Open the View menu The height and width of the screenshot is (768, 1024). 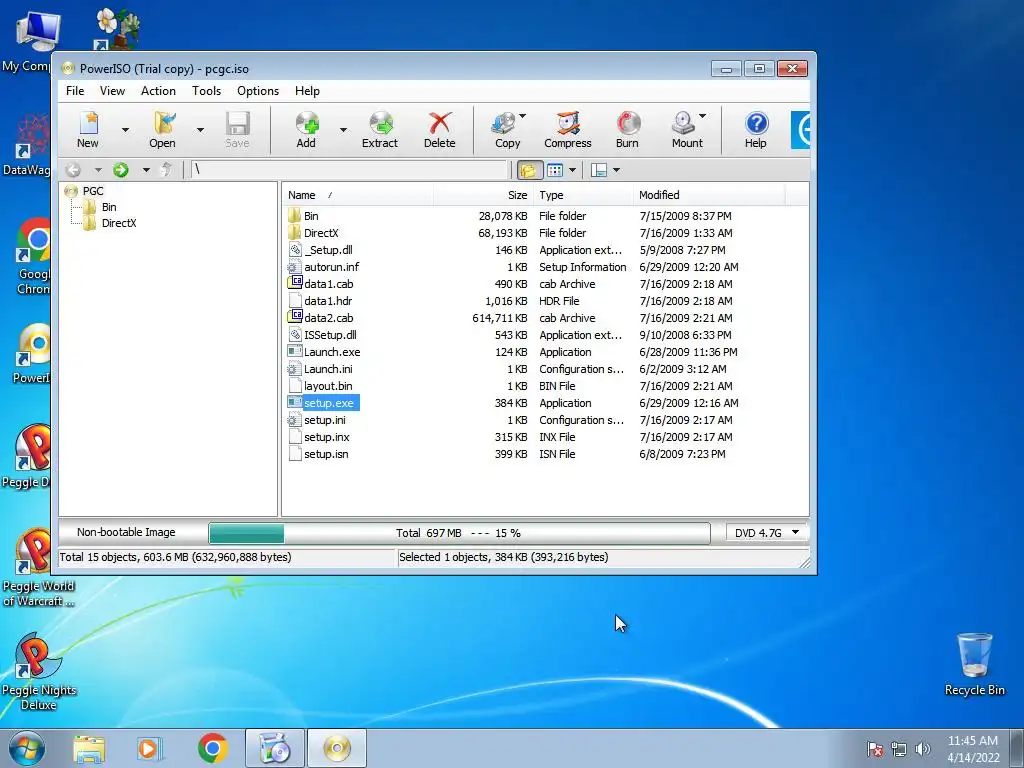tap(112, 91)
